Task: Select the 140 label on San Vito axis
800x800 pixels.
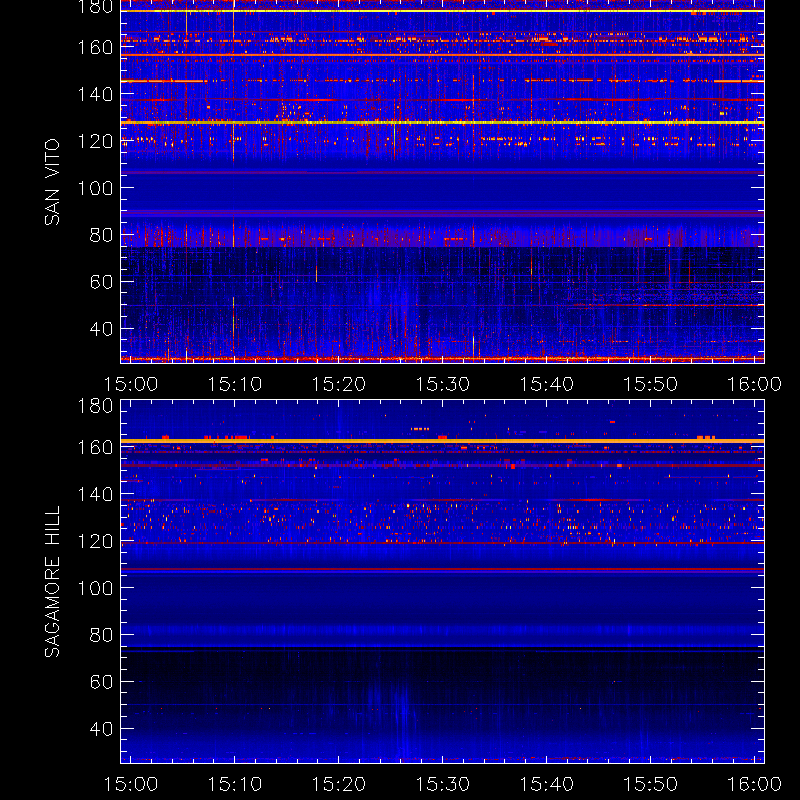Action: (x=95, y=94)
